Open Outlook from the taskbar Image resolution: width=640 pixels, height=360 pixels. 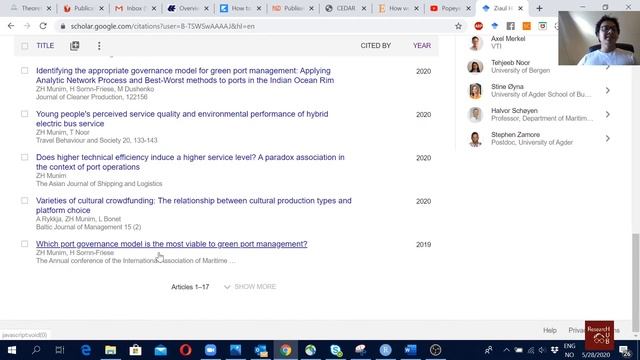pyautogui.click(x=260, y=350)
